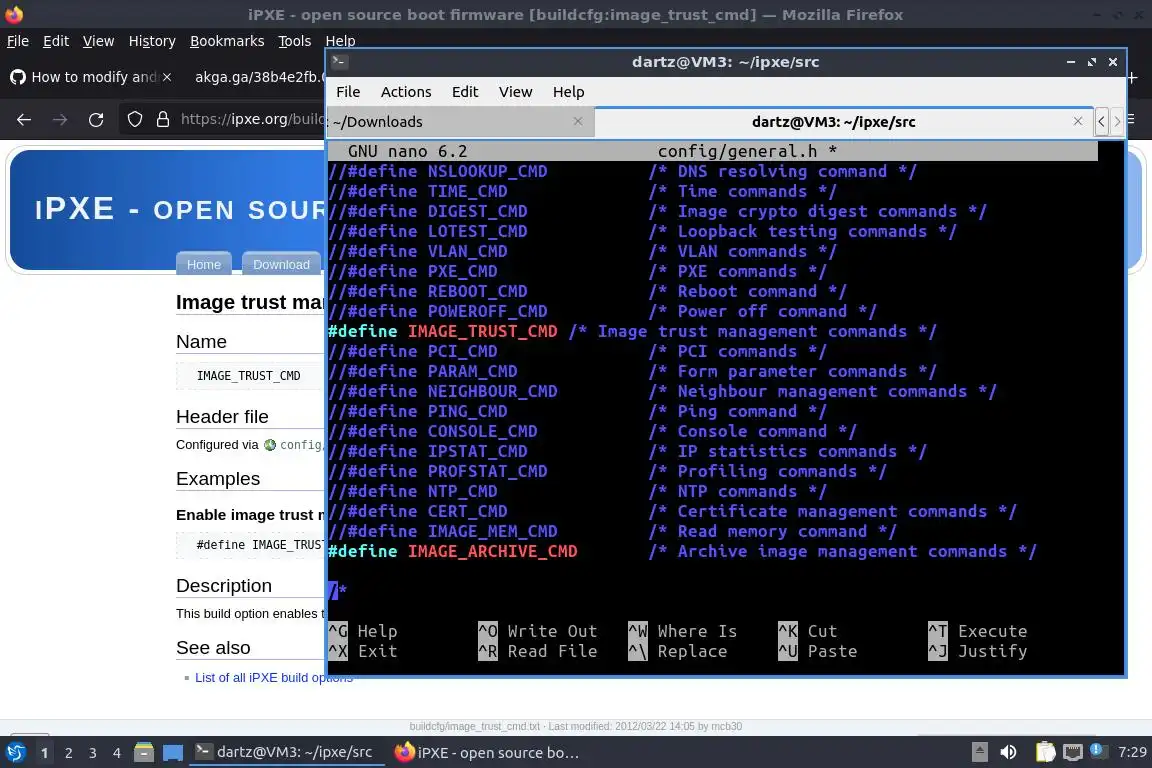Reload the page in Firefox
This screenshot has width=1152, height=768.
tap(96, 120)
